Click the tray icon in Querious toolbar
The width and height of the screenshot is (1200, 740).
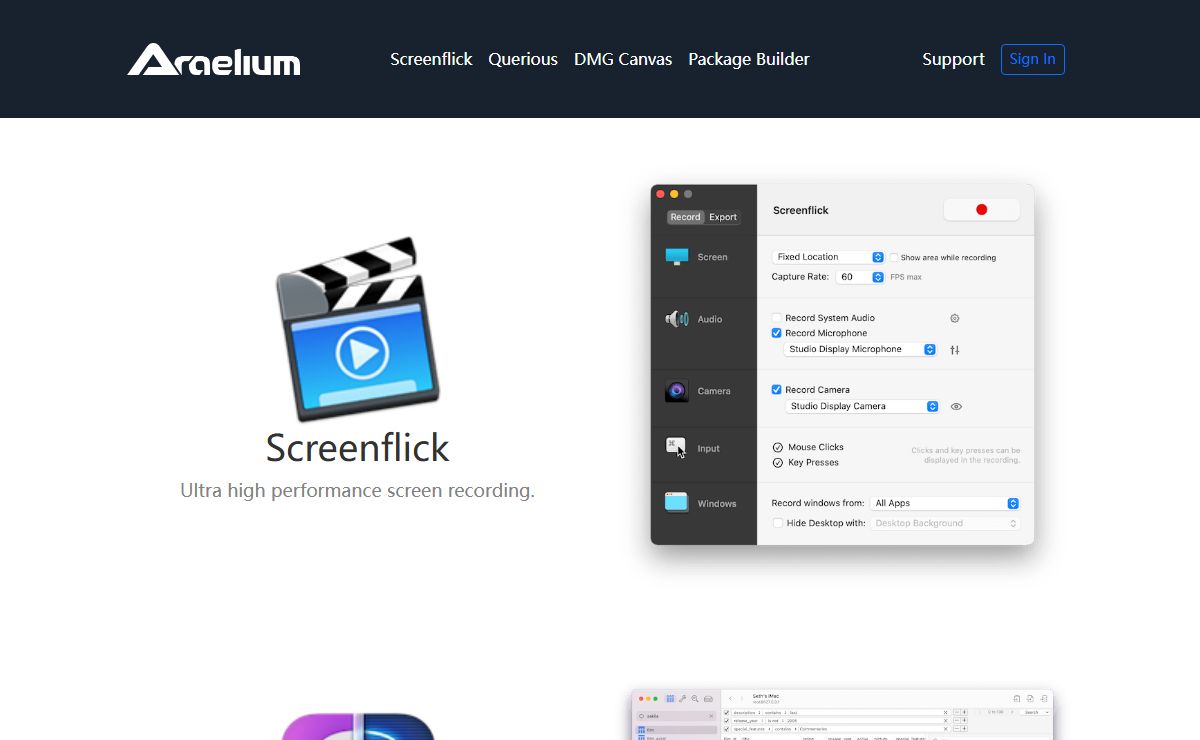708,698
